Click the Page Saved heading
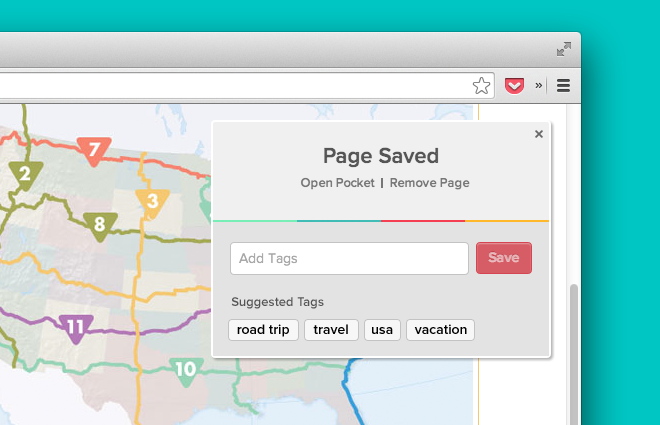 [381, 156]
